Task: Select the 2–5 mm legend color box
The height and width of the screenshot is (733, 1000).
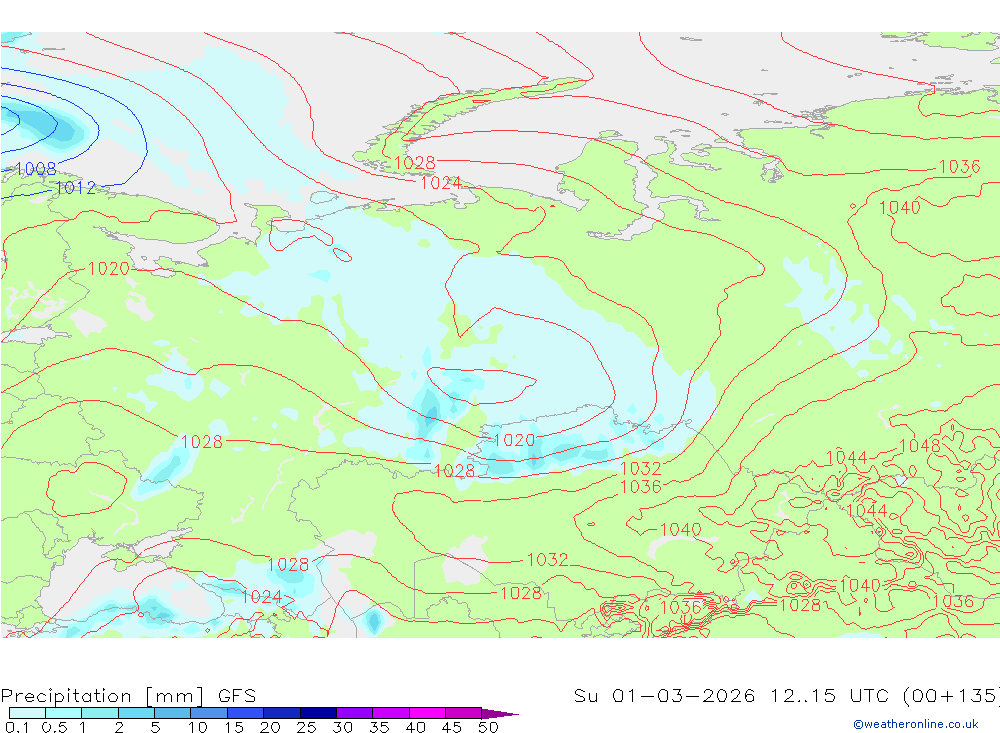Action: 136,713
